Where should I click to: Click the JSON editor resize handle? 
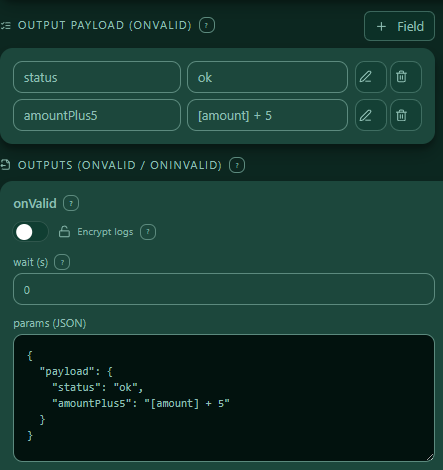point(430,457)
